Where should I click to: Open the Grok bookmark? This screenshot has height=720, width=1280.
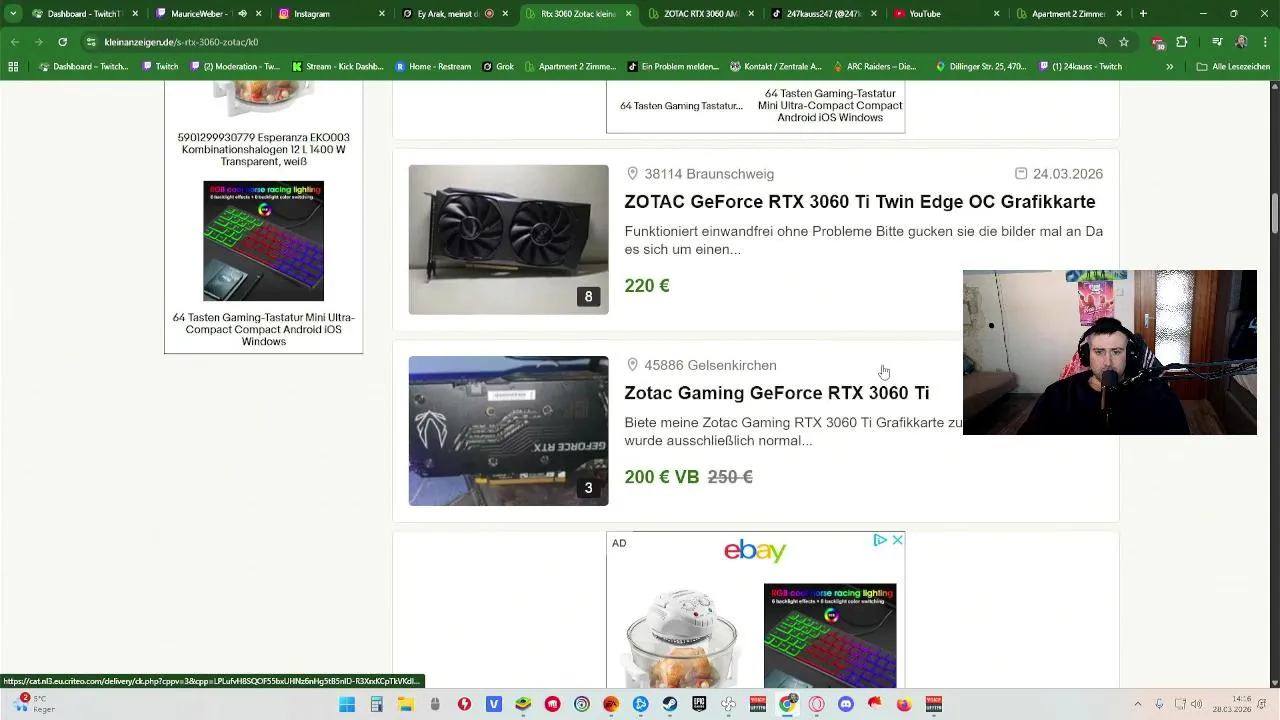tap(498, 67)
